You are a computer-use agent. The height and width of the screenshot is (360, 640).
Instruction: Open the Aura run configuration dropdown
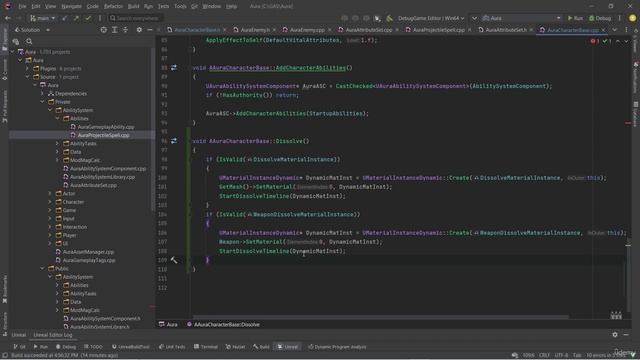click(x=522, y=18)
